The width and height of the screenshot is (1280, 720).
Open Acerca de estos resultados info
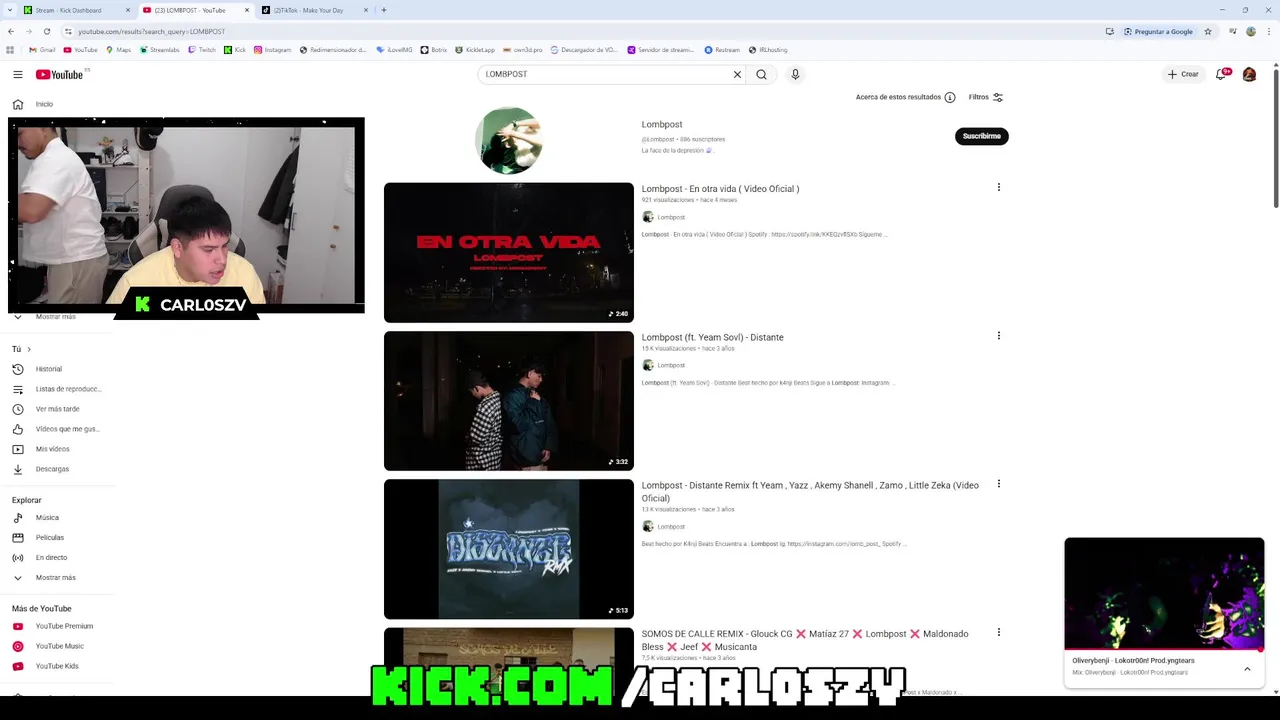906,97
